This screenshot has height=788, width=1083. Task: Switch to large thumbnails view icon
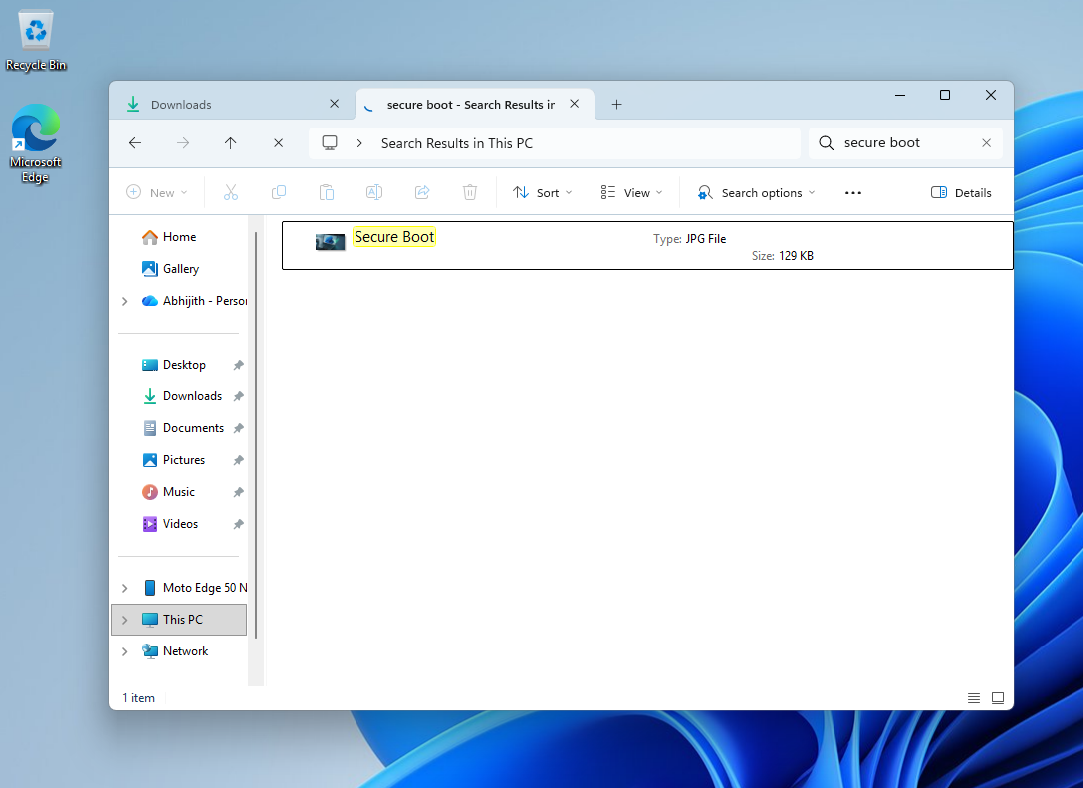point(998,698)
